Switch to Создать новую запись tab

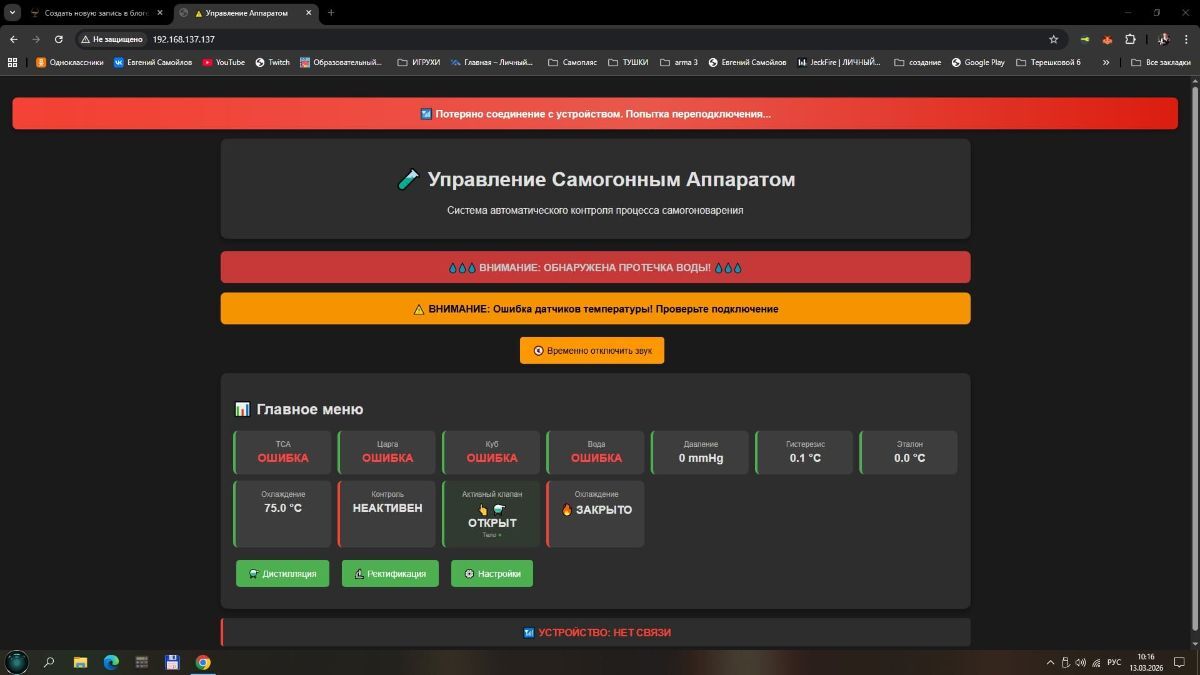point(95,13)
